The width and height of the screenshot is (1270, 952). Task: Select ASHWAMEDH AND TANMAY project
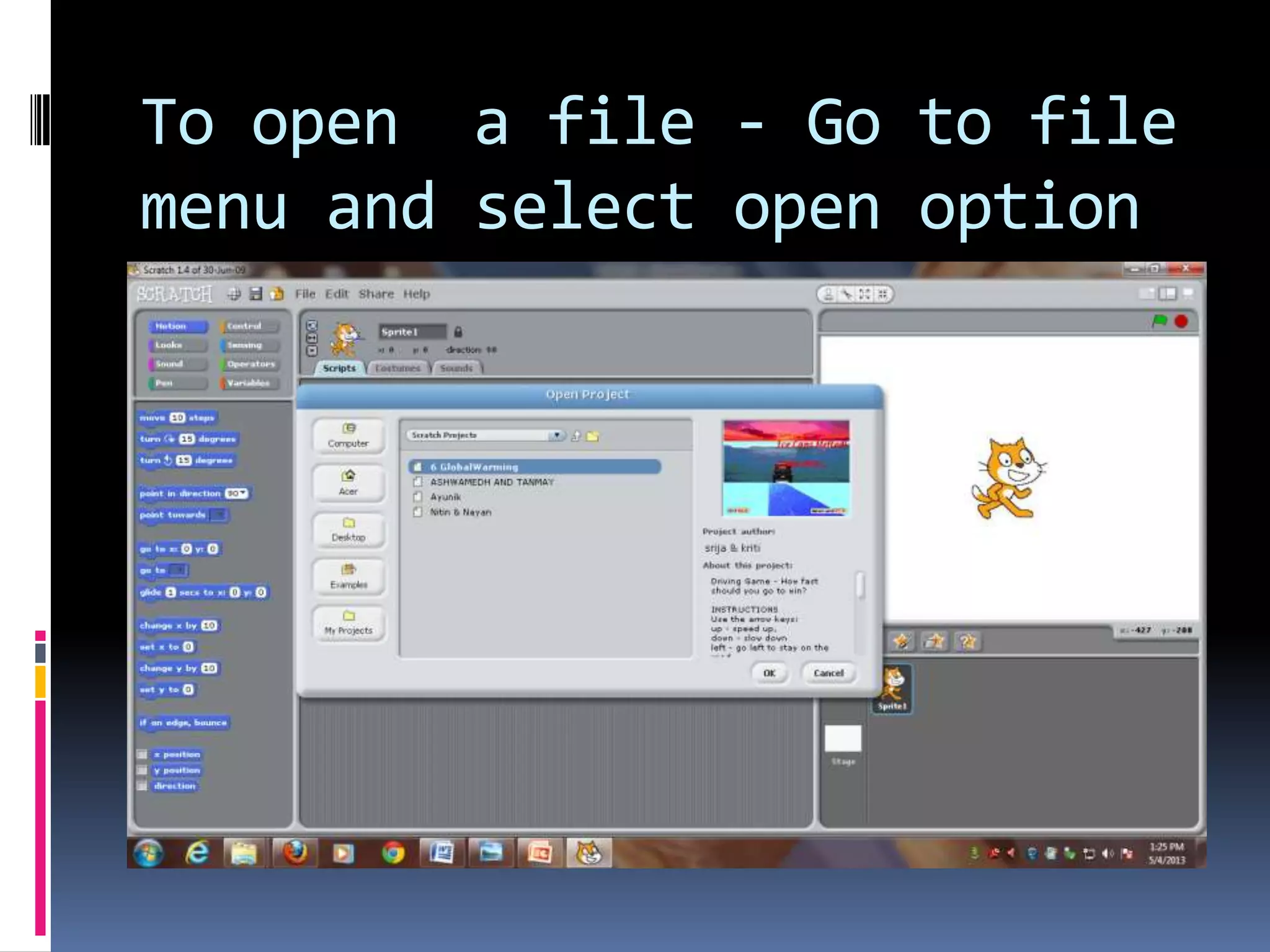[x=492, y=482]
